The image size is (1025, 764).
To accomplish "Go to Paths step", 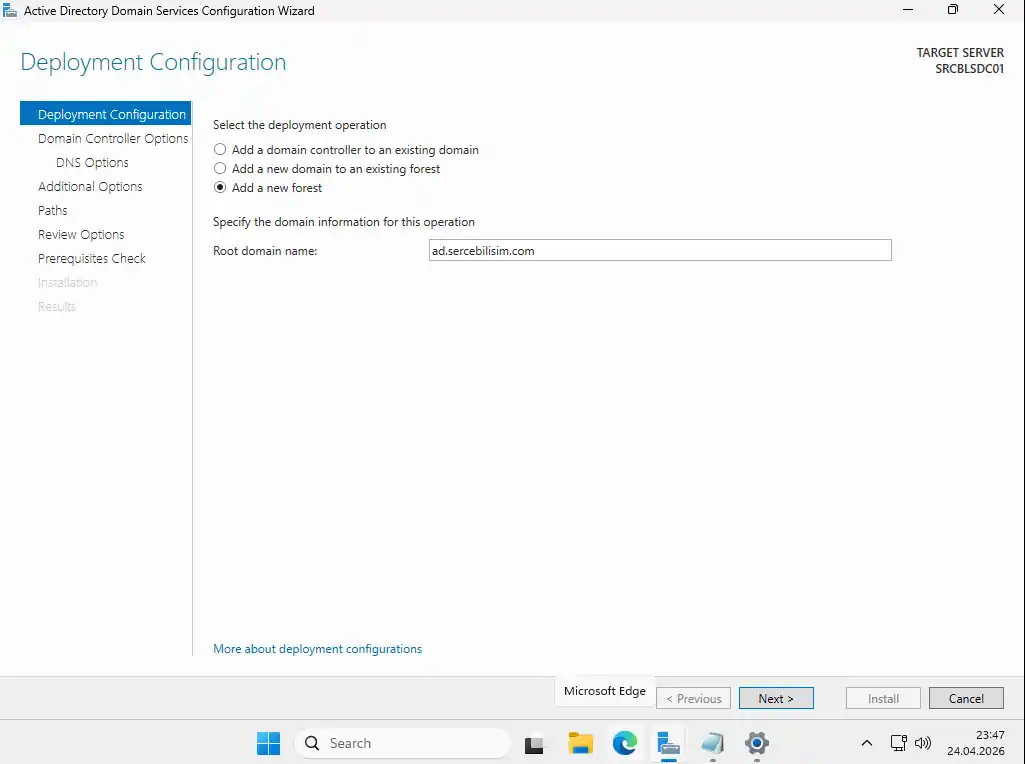I will 52,210.
